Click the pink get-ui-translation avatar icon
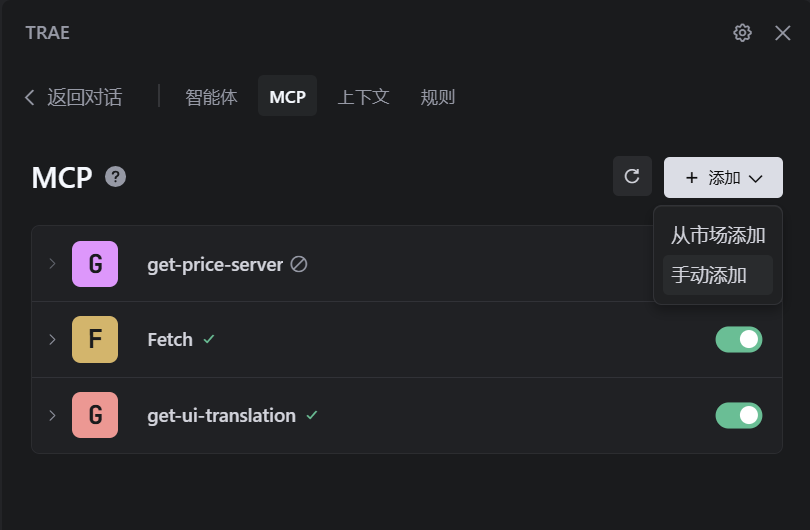This screenshot has height=530, width=810. pos(95,415)
